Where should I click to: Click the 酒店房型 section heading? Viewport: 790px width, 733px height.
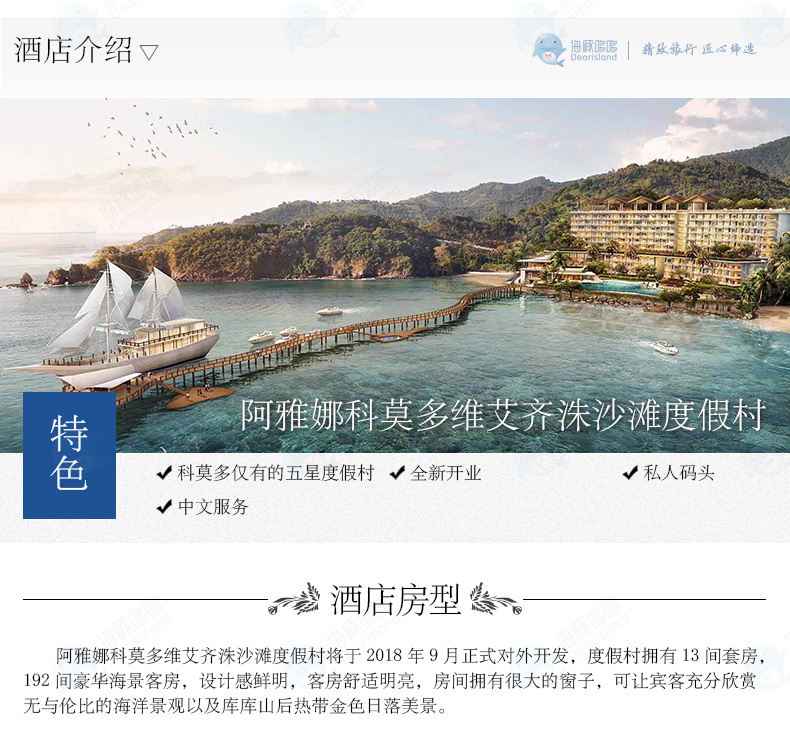coord(396,599)
